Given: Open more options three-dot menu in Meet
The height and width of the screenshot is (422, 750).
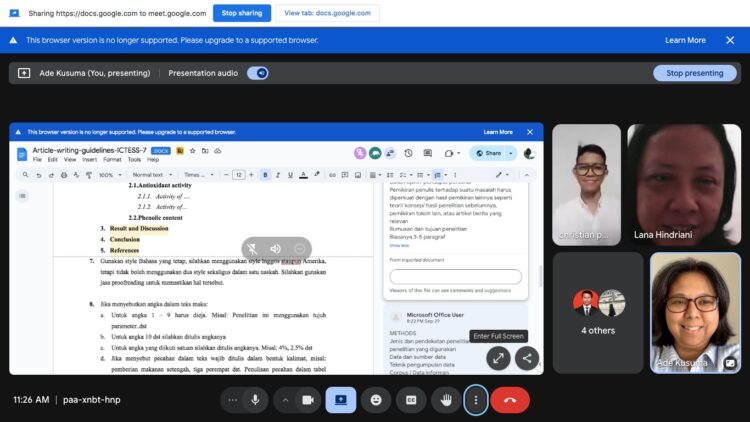Looking at the screenshot, I should pos(475,400).
